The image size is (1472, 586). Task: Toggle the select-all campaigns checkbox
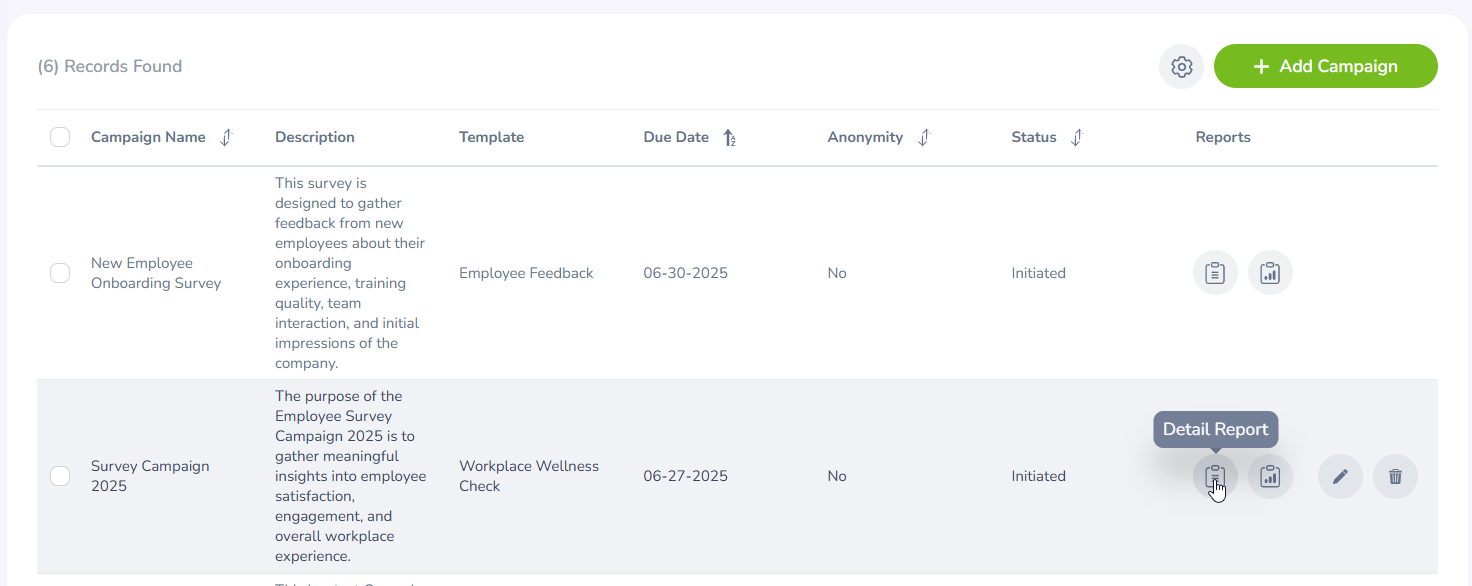coord(60,137)
